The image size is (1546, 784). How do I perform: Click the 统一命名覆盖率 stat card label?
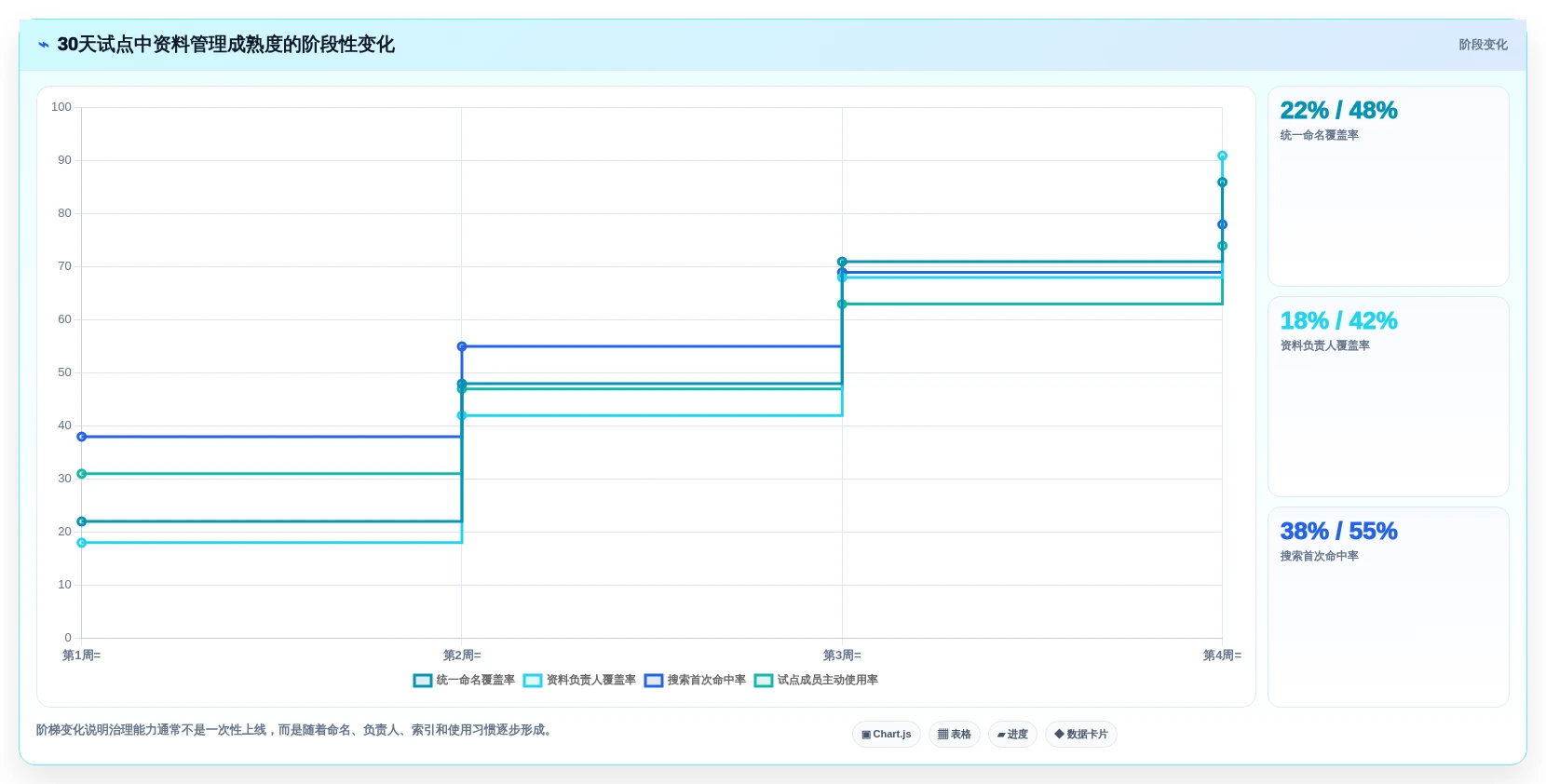1319,135
